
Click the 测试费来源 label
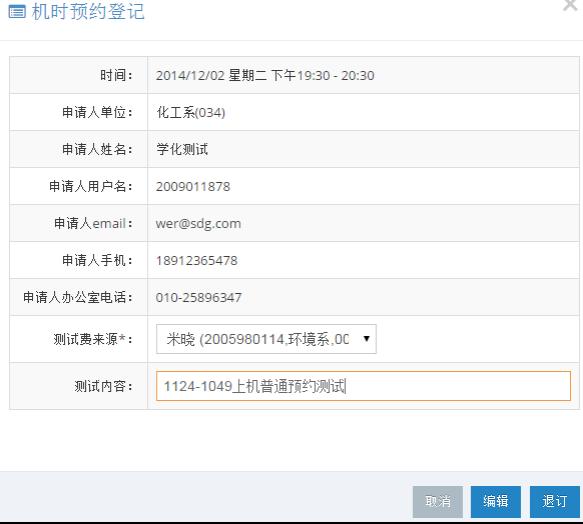[93, 339]
